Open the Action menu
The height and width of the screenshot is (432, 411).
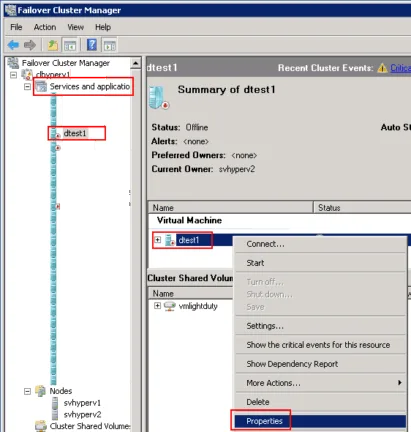[x=45, y=27]
